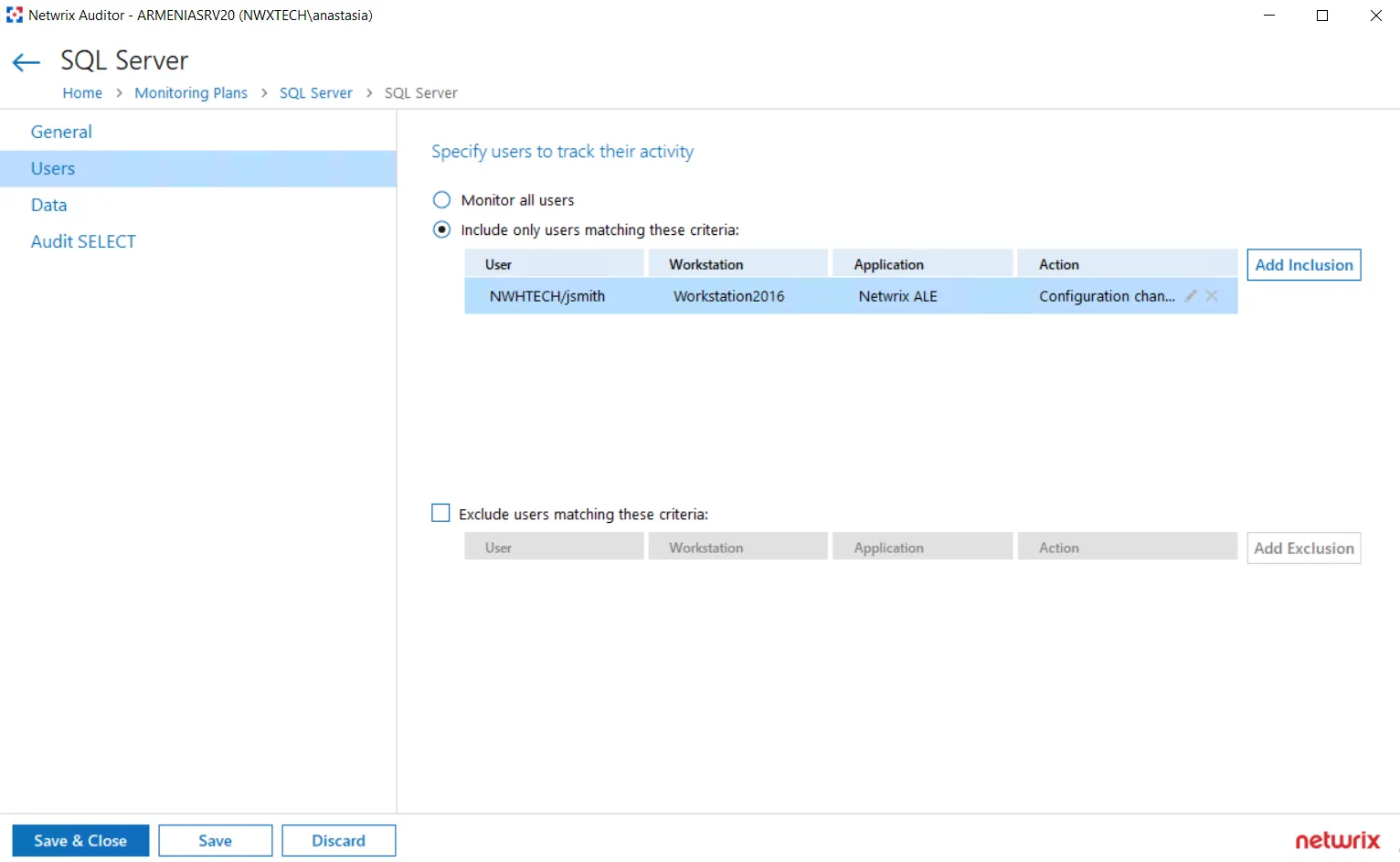Image resolution: width=1400 pixels, height=862 pixels.
Task: Click the User column header in inclusion table
Action: [x=554, y=264]
